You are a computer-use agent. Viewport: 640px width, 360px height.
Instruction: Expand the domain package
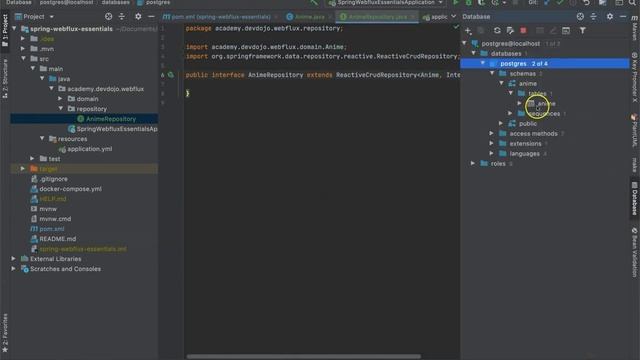pyautogui.click(x=60, y=99)
